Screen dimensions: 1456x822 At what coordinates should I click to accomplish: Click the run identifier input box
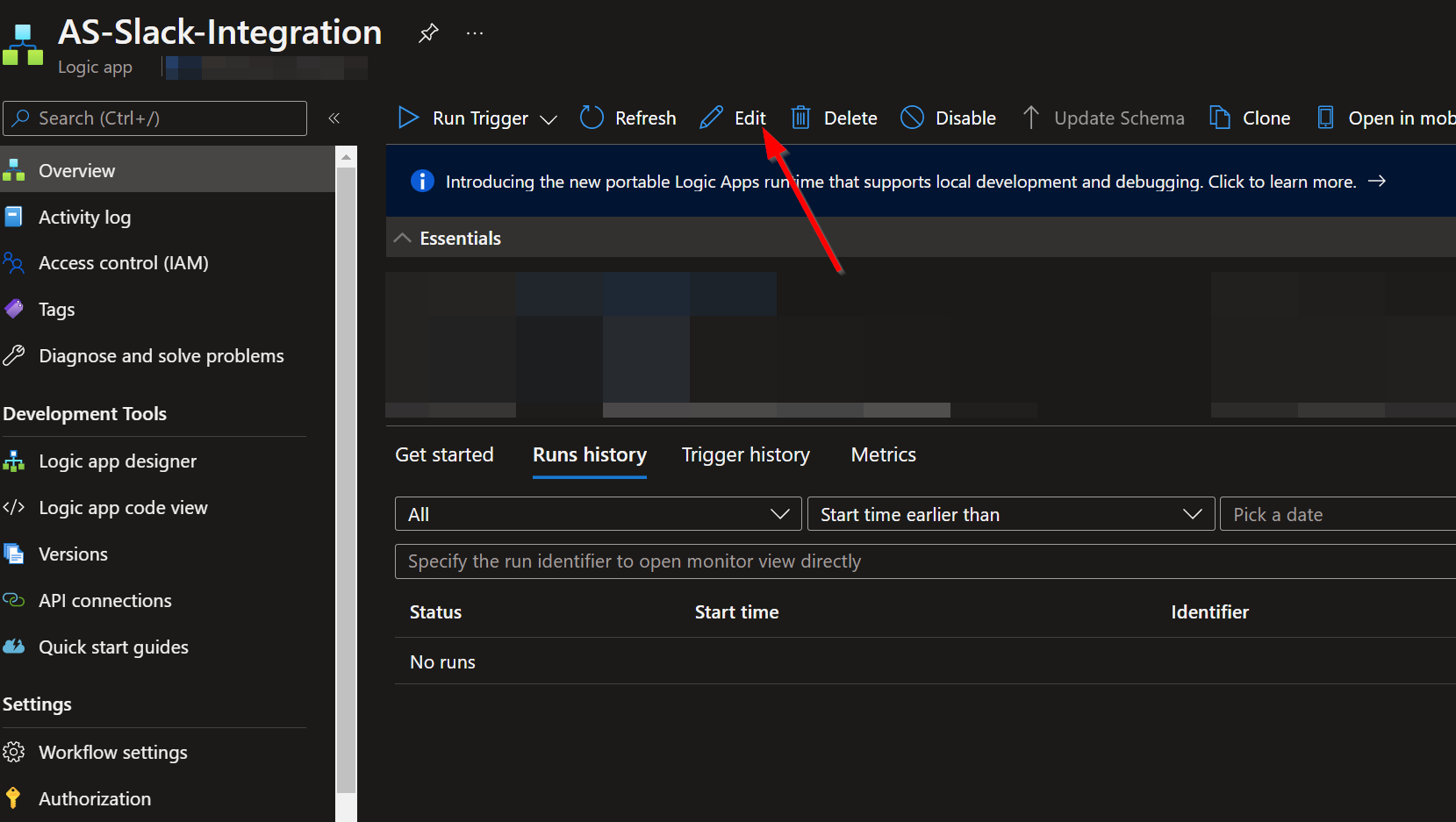click(x=925, y=561)
